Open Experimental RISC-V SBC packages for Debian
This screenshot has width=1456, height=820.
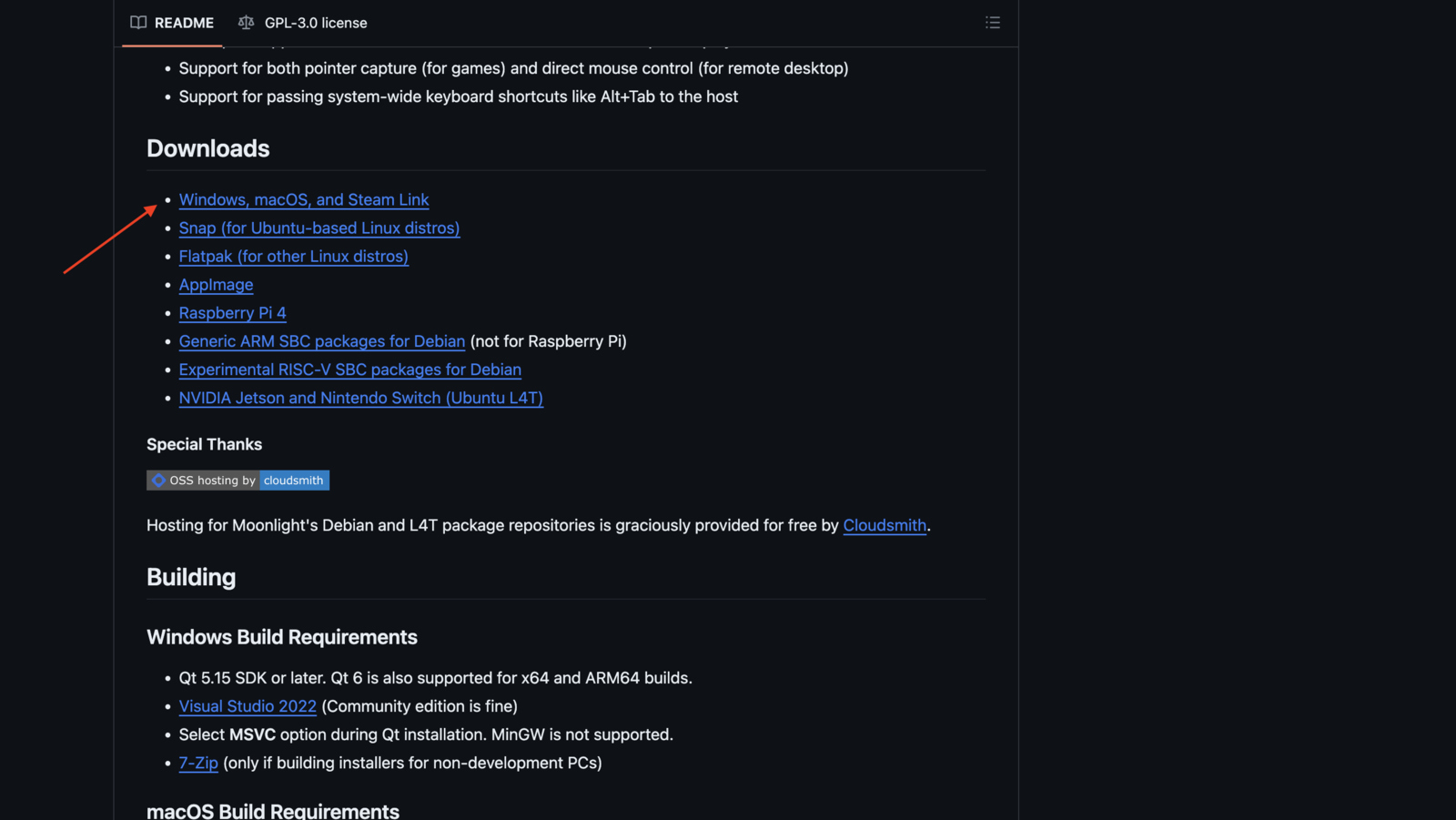click(x=349, y=370)
